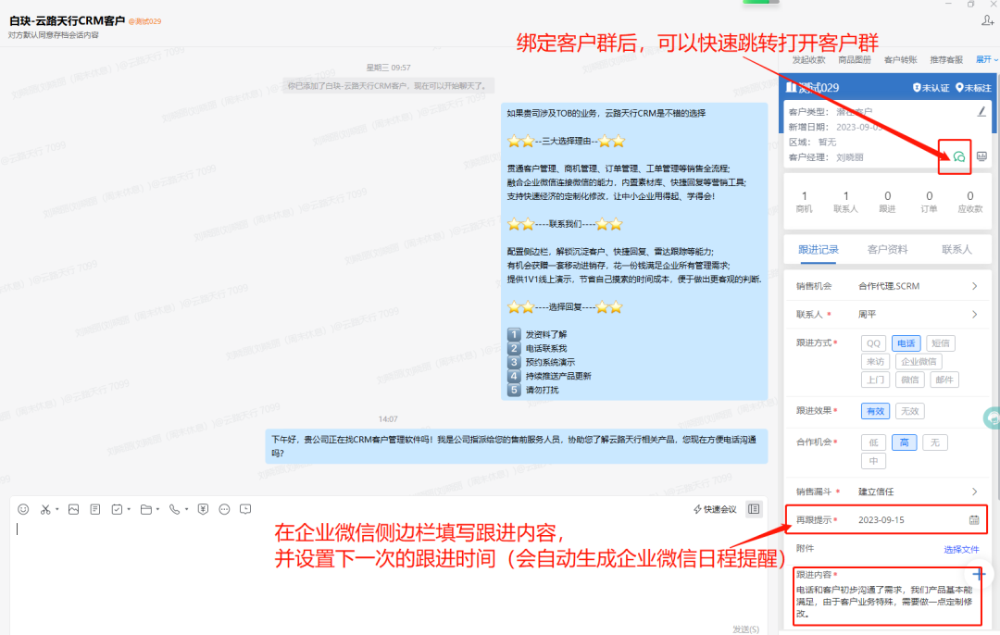The width and height of the screenshot is (1000, 635).
Task: View the 联系人 count stat
Action: [x=846, y=201]
